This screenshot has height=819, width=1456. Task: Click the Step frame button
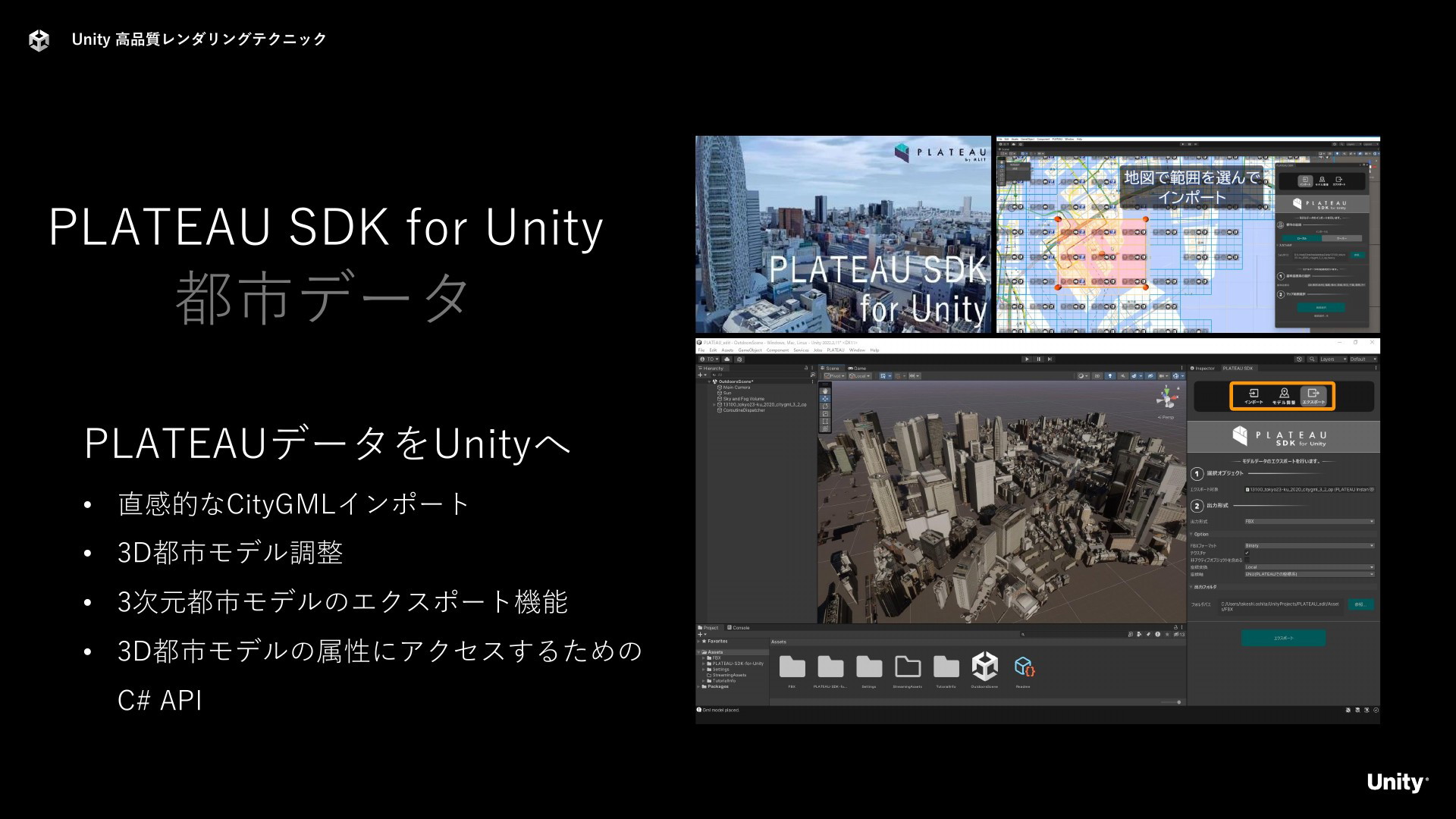point(1050,359)
